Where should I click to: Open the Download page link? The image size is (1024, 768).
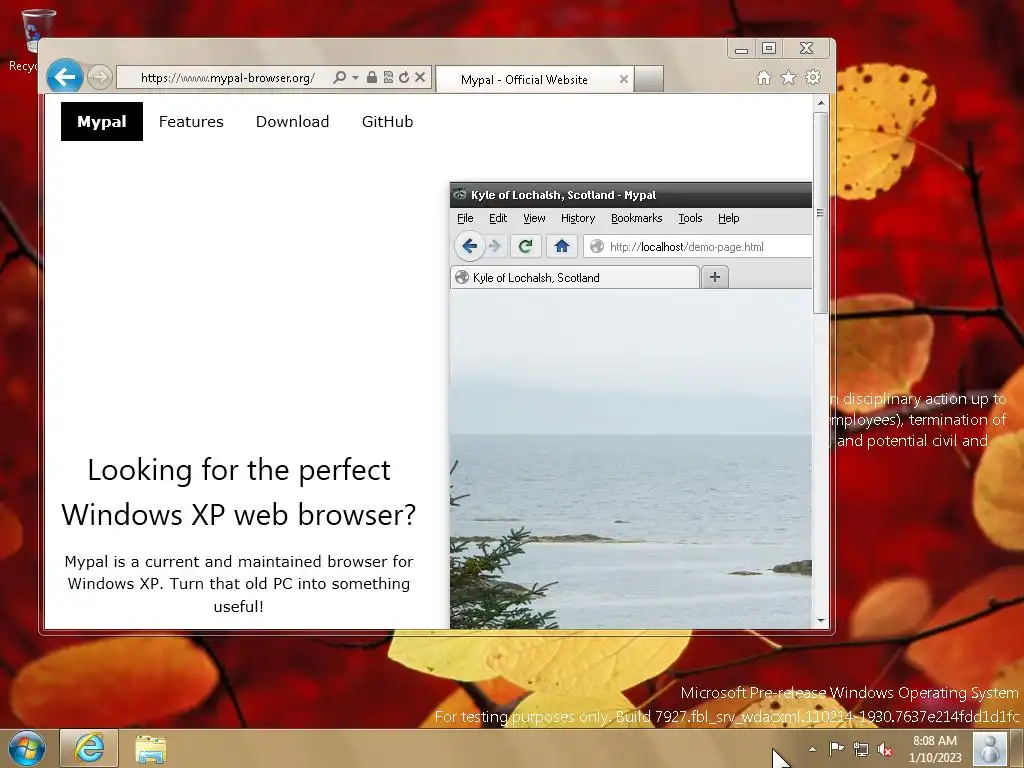(x=293, y=121)
